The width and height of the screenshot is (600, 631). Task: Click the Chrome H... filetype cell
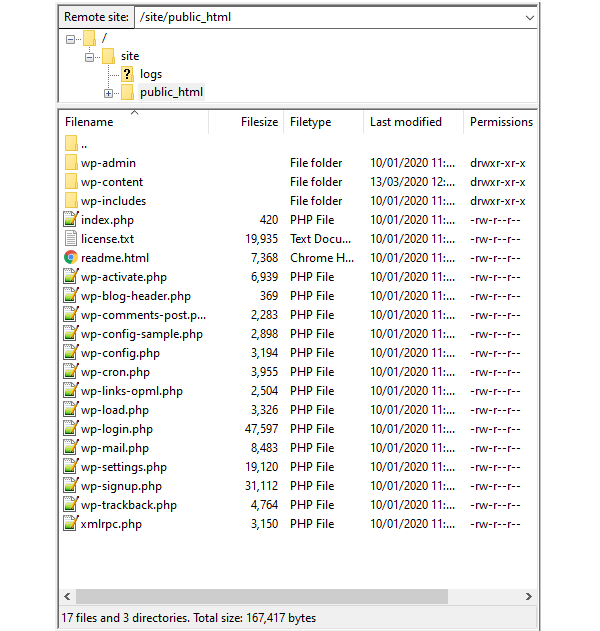click(x=322, y=258)
